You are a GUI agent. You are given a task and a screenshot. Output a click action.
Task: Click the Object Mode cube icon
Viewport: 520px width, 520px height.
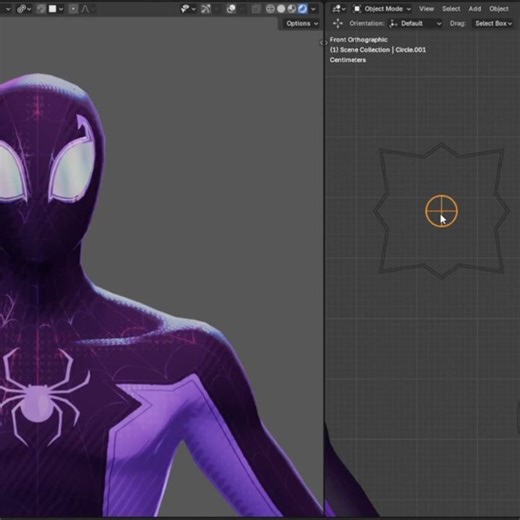point(357,9)
